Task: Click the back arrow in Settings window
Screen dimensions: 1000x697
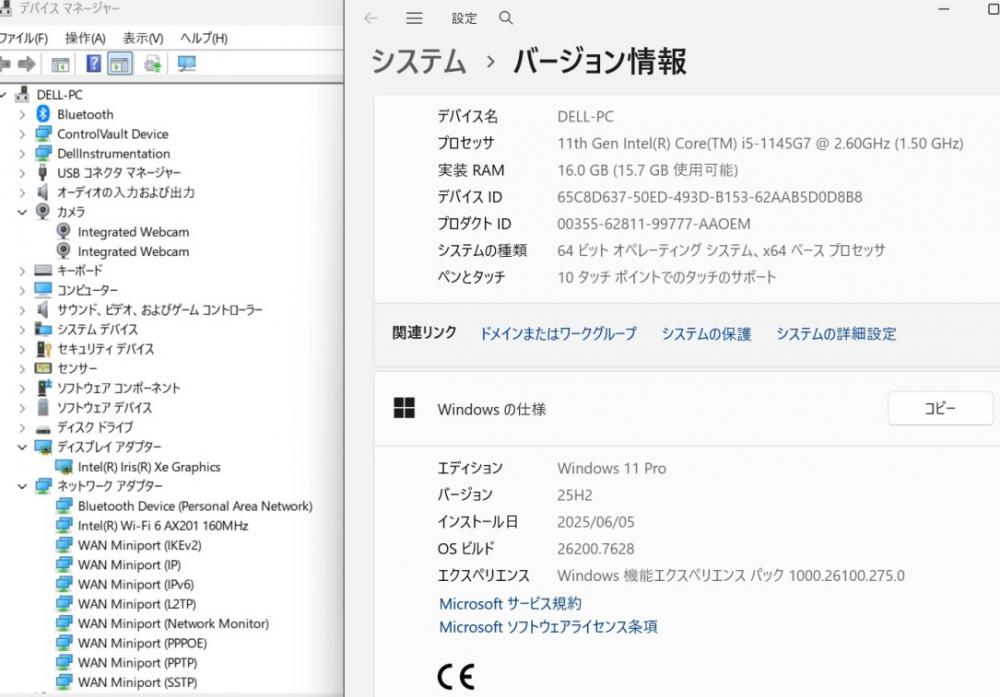Action: [x=371, y=18]
